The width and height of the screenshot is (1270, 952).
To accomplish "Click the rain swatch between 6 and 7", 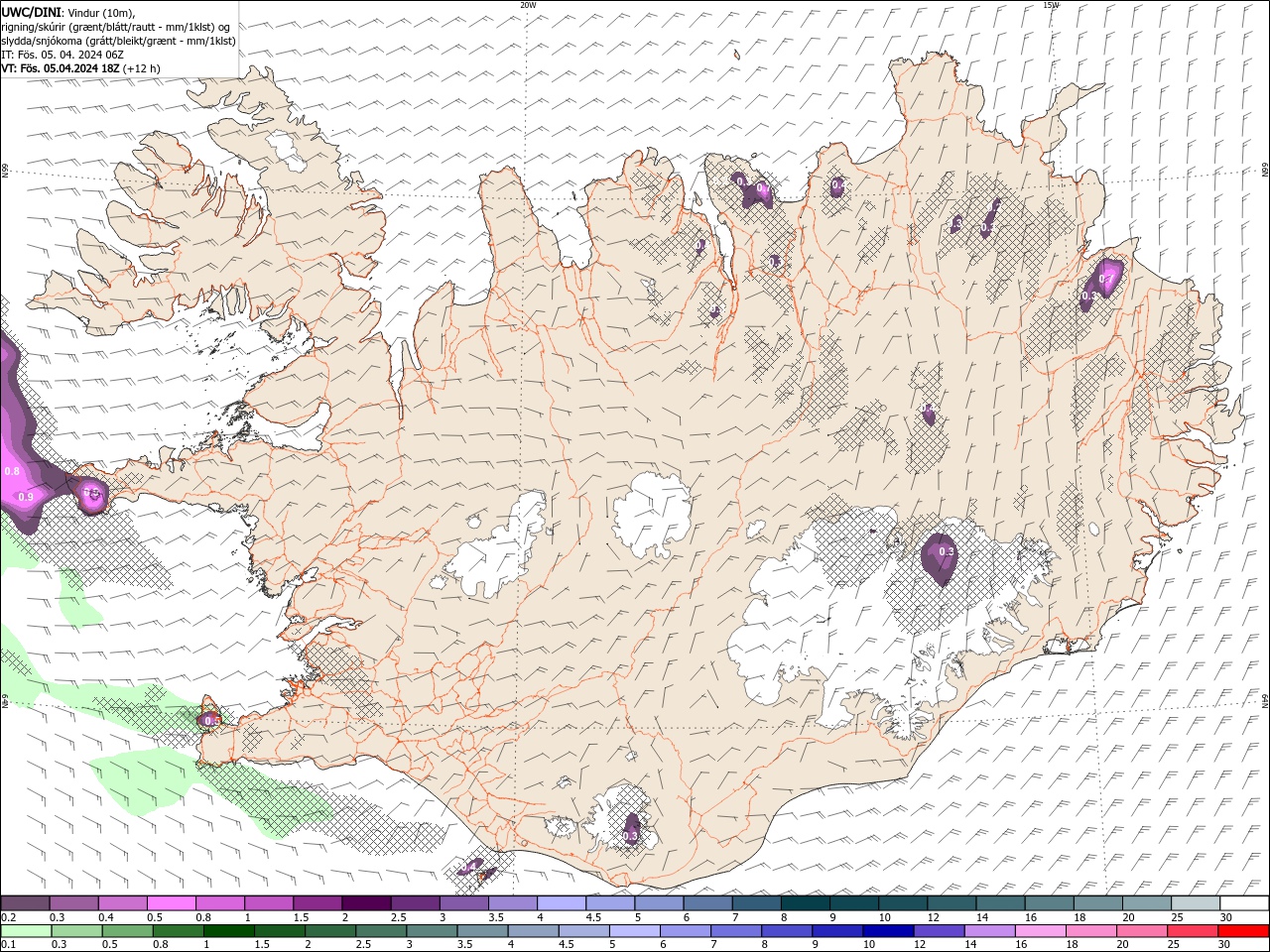I will pos(685,931).
